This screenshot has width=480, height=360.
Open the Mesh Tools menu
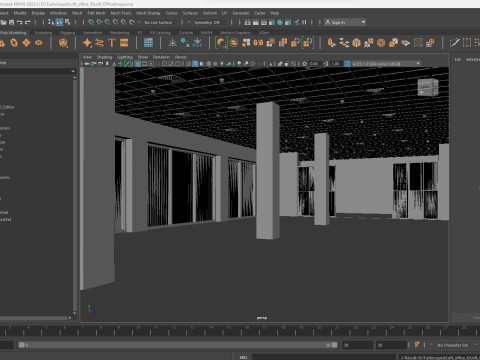coord(121,13)
